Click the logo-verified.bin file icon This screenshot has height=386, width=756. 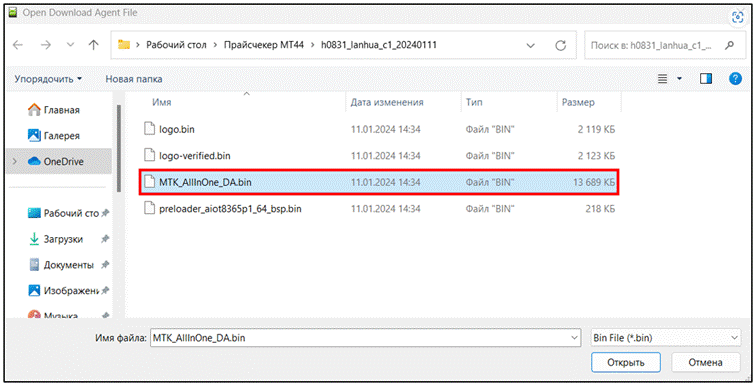click(x=150, y=155)
